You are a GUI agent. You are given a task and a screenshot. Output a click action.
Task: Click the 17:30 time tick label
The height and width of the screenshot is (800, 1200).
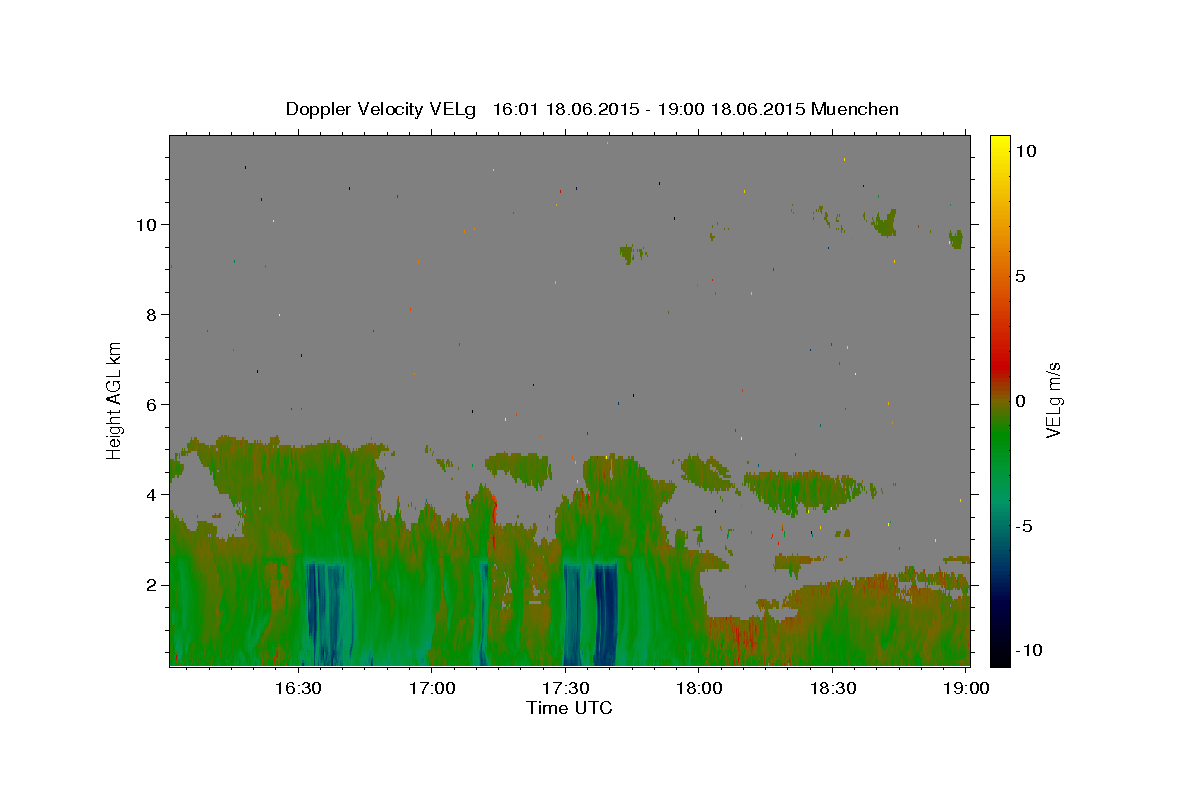[565, 688]
